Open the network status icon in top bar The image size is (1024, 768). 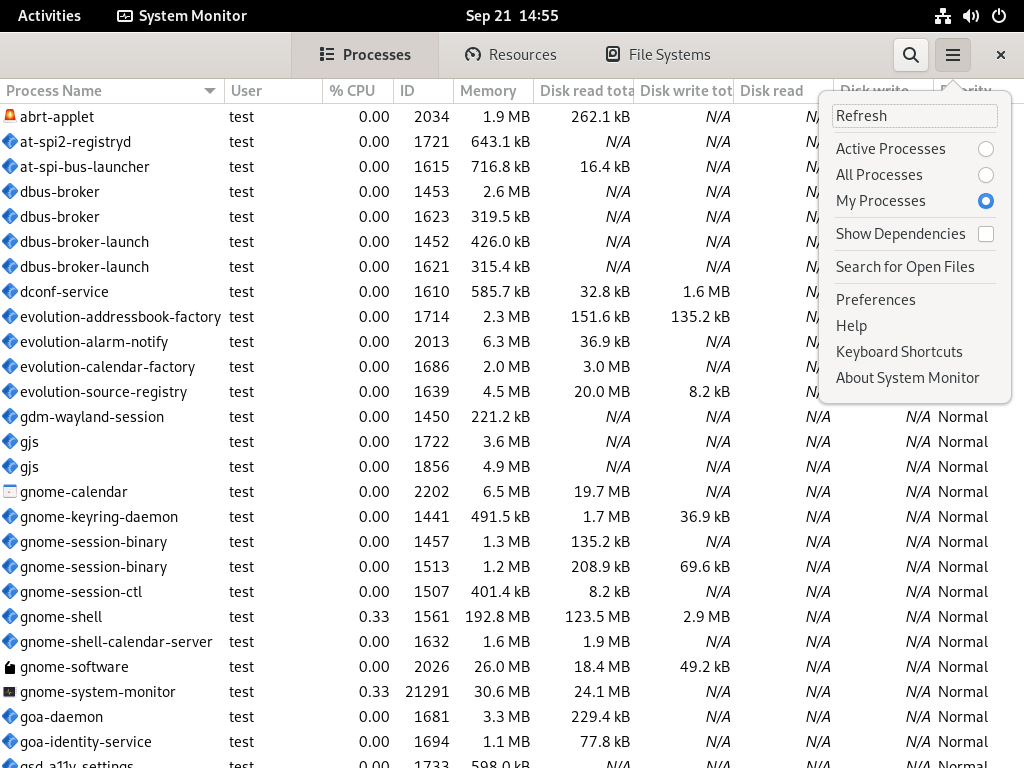tap(942, 16)
